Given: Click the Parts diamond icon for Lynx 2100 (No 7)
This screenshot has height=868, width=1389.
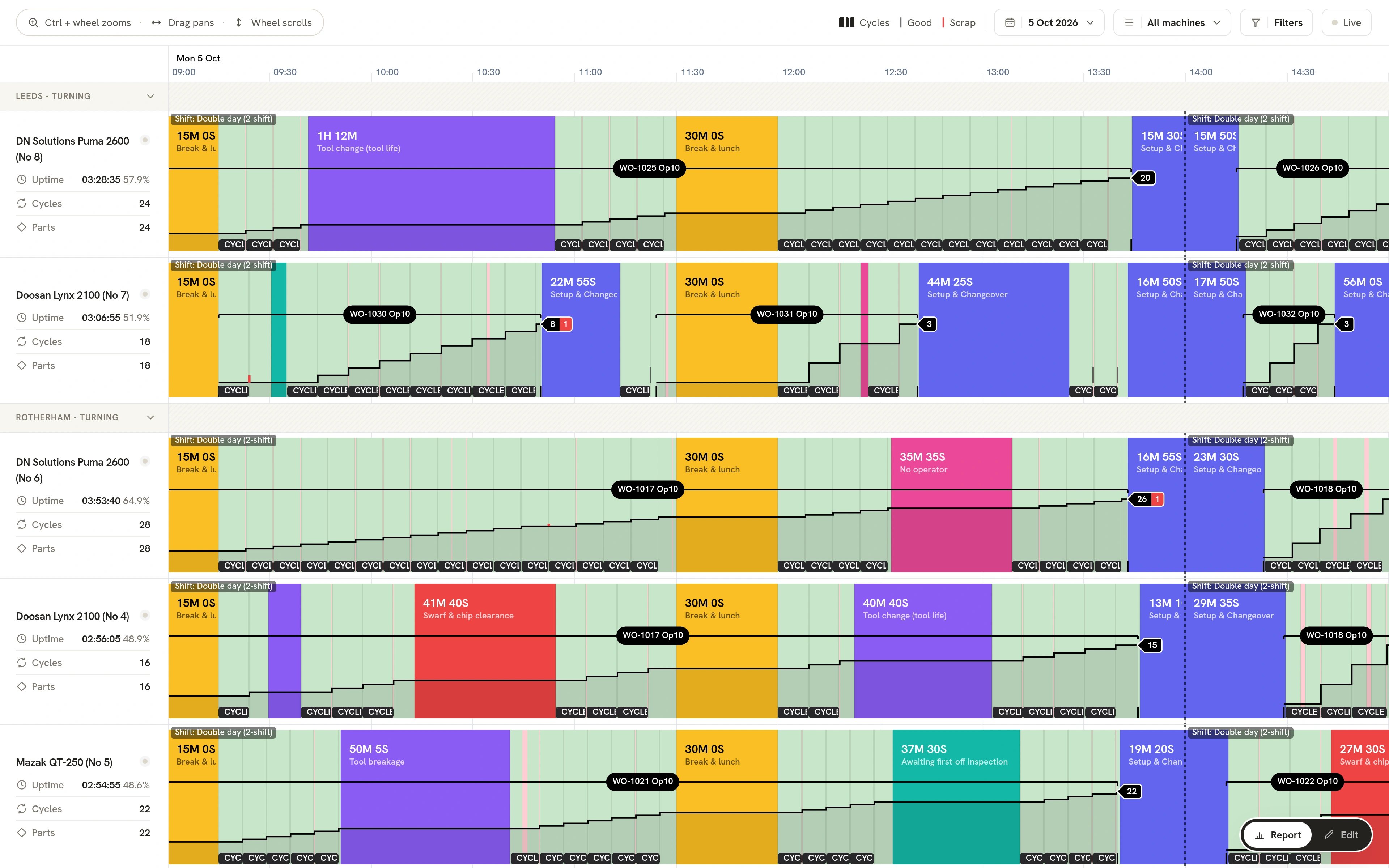Looking at the screenshot, I should 21,365.
